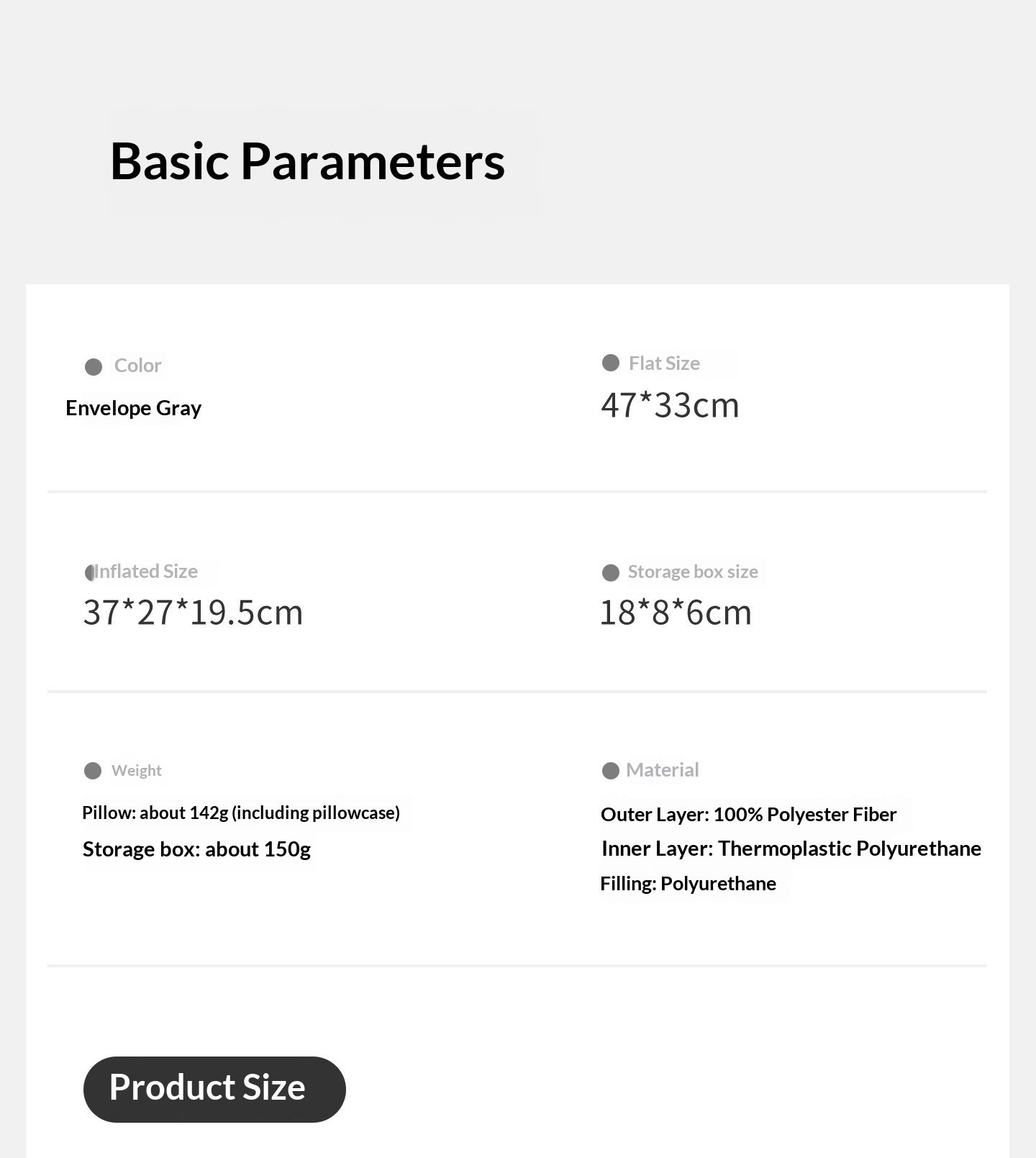Viewport: 1036px width, 1158px height.
Task: Click the 47*33cm flat size value
Action: pyautogui.click(x=670, y=405)
